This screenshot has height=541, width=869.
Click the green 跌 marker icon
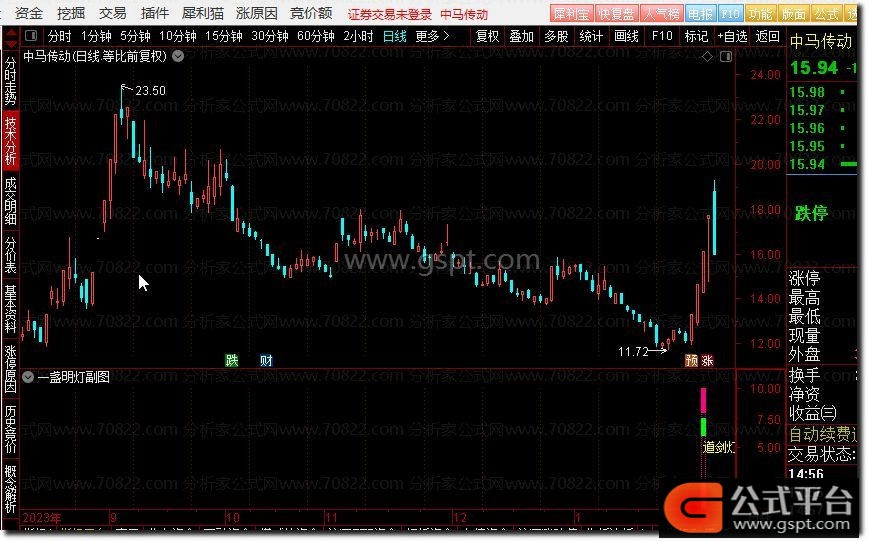point(232,360)
